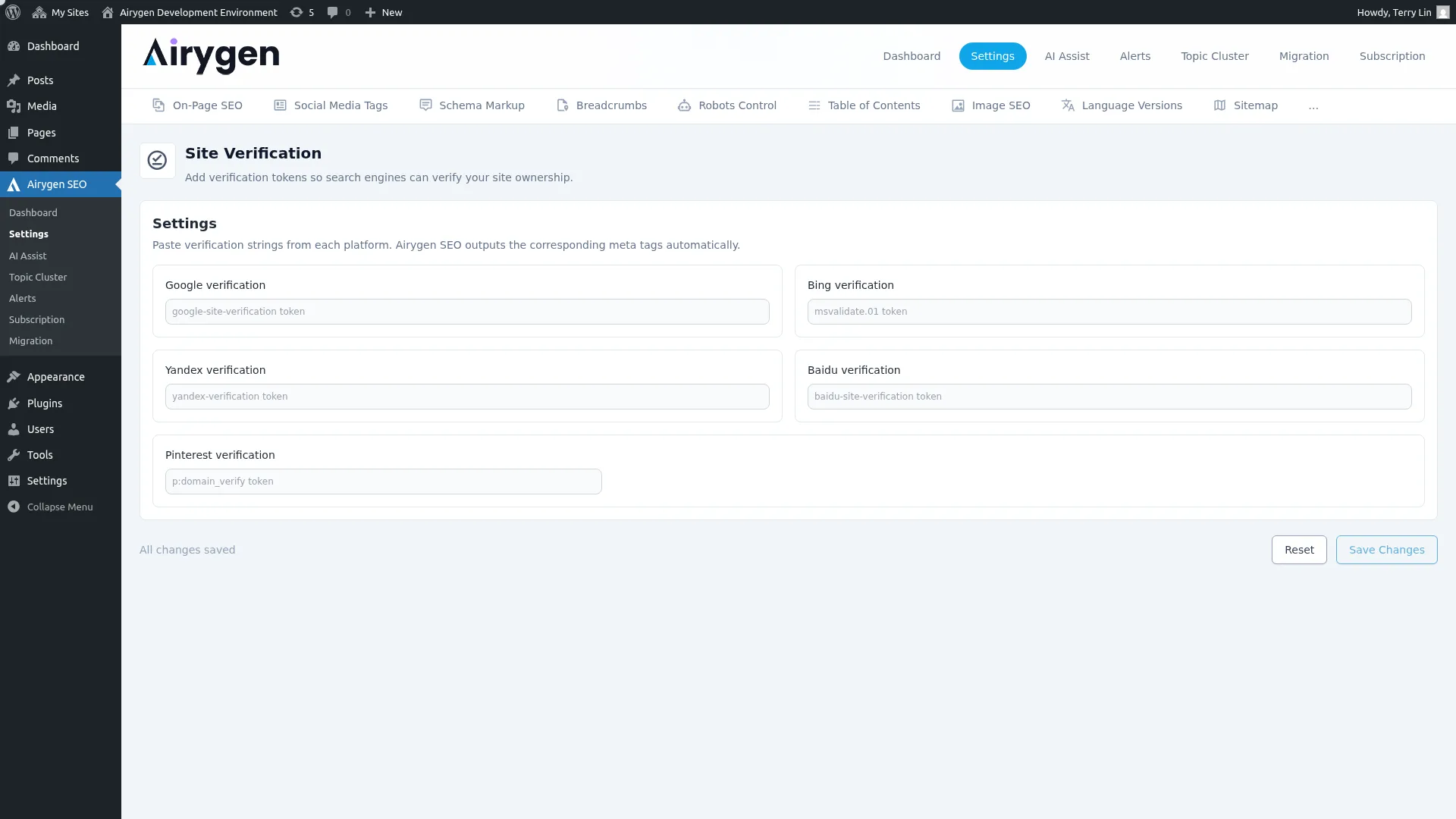
Task: Go to WordPress Dashboard in sidebar
Action: [61, 46]
